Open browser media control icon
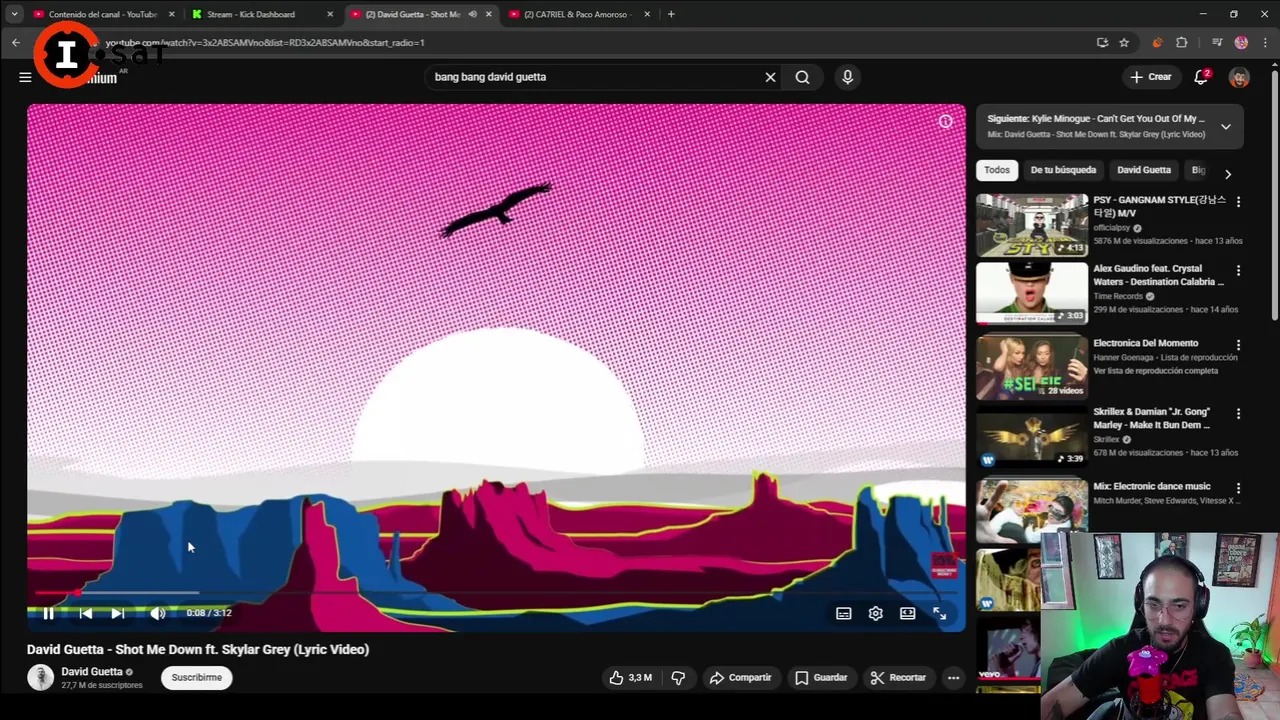1280x720 pixels. (x=1217, y=42)
